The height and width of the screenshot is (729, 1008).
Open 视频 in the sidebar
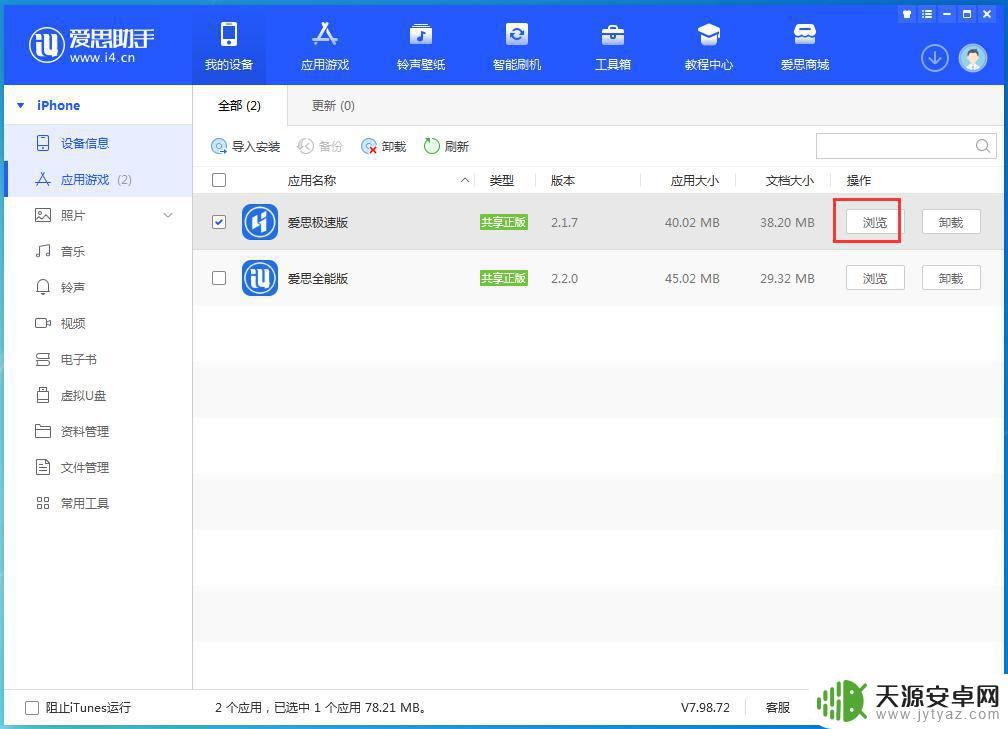click(x=72, y=323)
